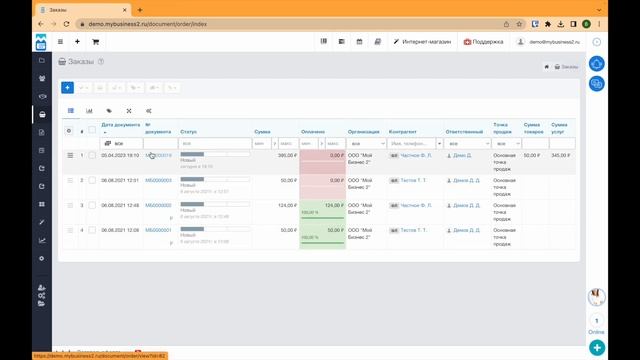This screenshot has height=360, width=640.
Task: Click the home icon in breadcrumb
Action: 547,67
